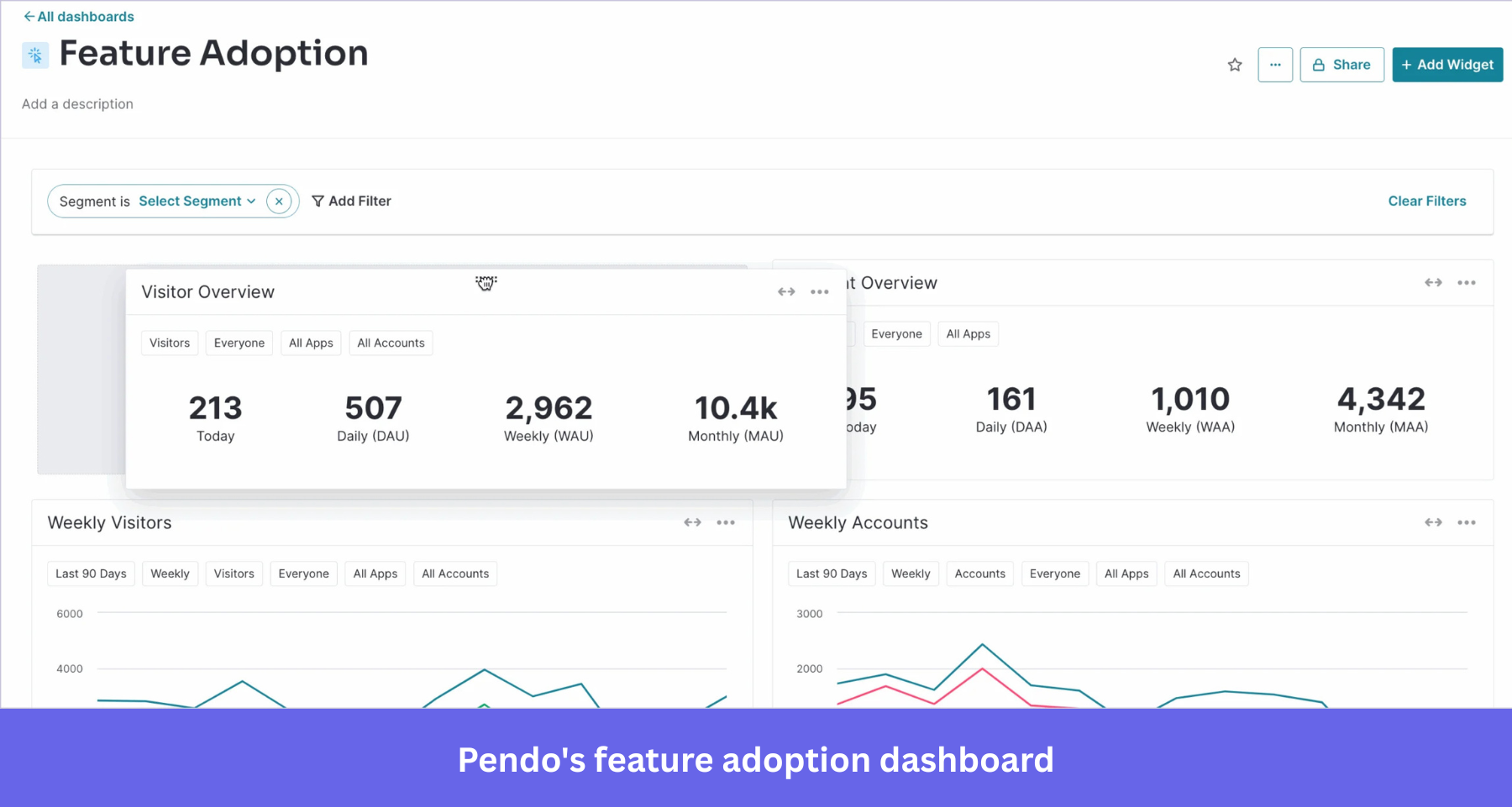Image resolution: width=1512 pixels, height=807 pixels.
Task: Click All Apps tag in Account Overview
Action: [x=968, y=334]
